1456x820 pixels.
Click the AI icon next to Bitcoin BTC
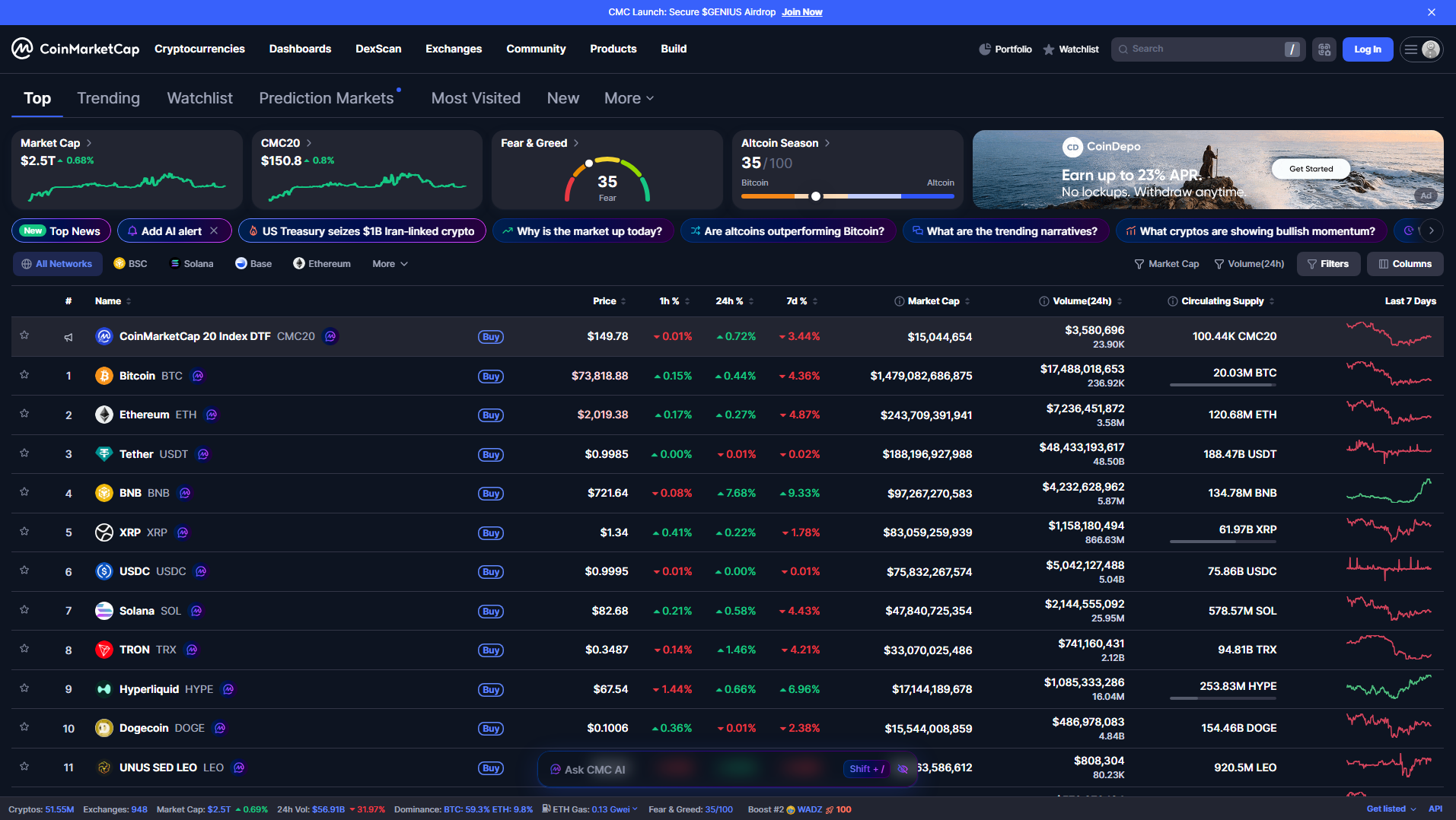click(x=198, y=376)
